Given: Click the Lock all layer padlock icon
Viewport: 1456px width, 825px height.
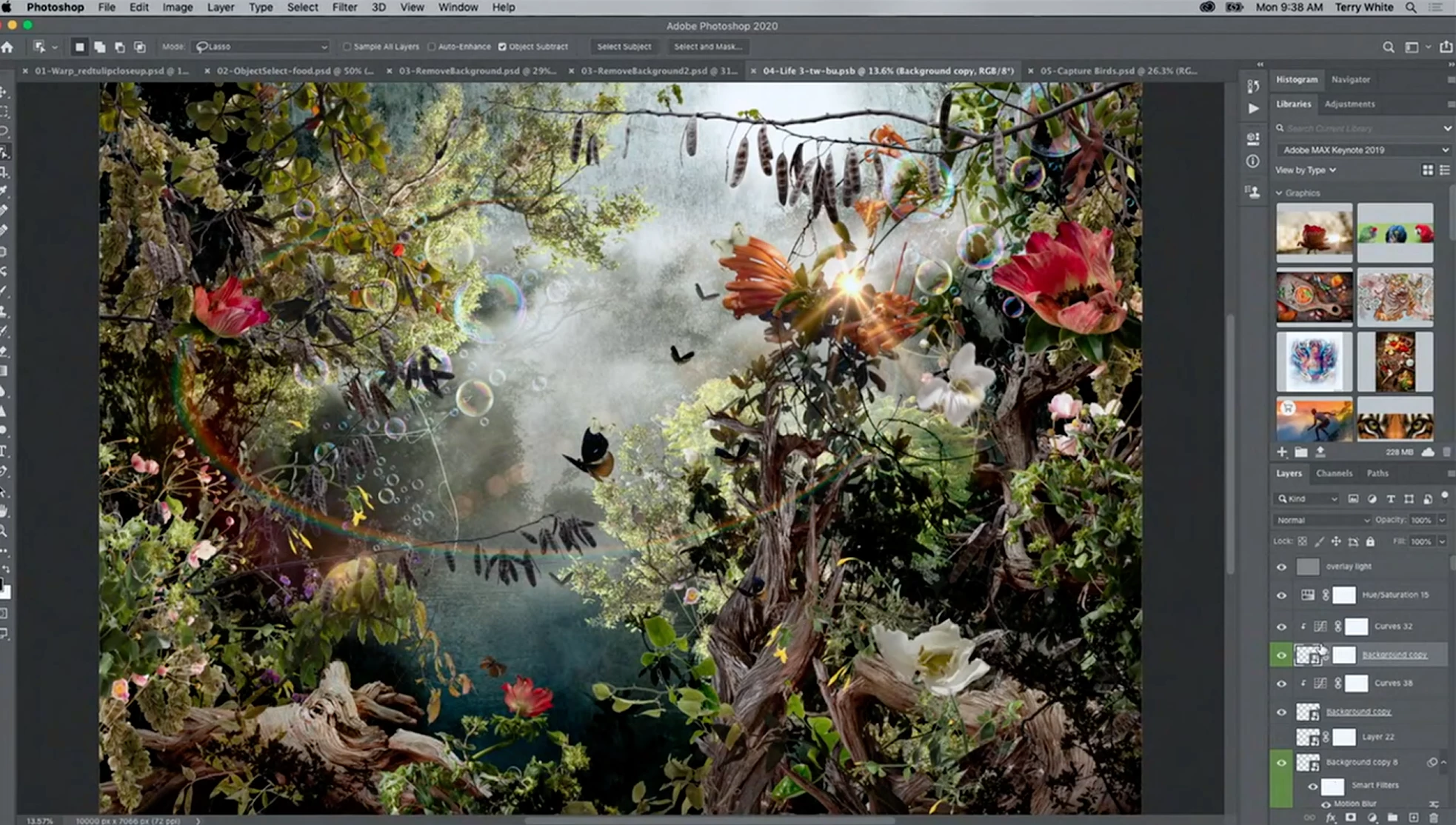Looking at the screenshot, I should [1370, 541].
